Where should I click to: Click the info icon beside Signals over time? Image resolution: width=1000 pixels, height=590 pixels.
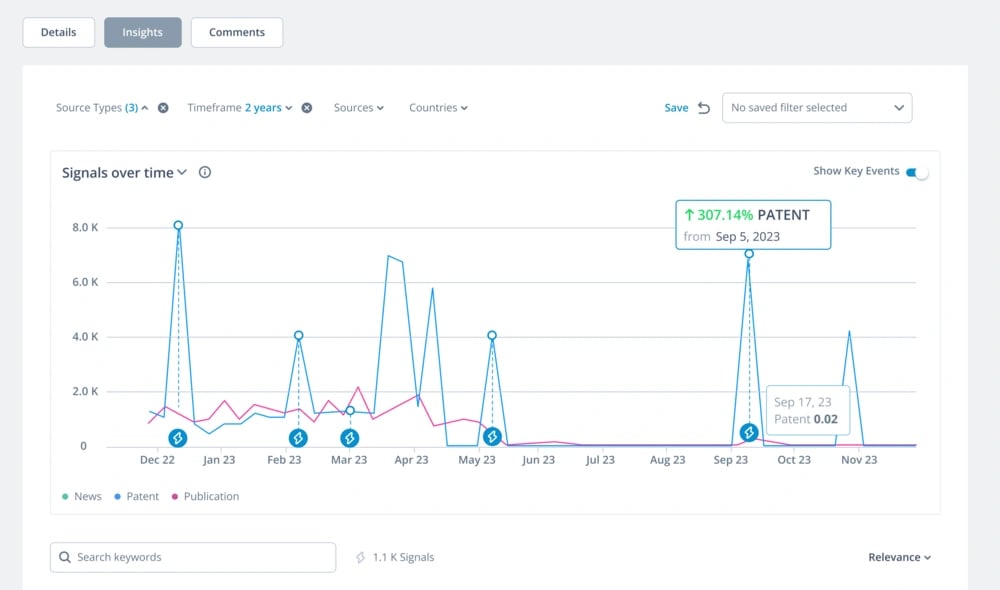point(205,173)
